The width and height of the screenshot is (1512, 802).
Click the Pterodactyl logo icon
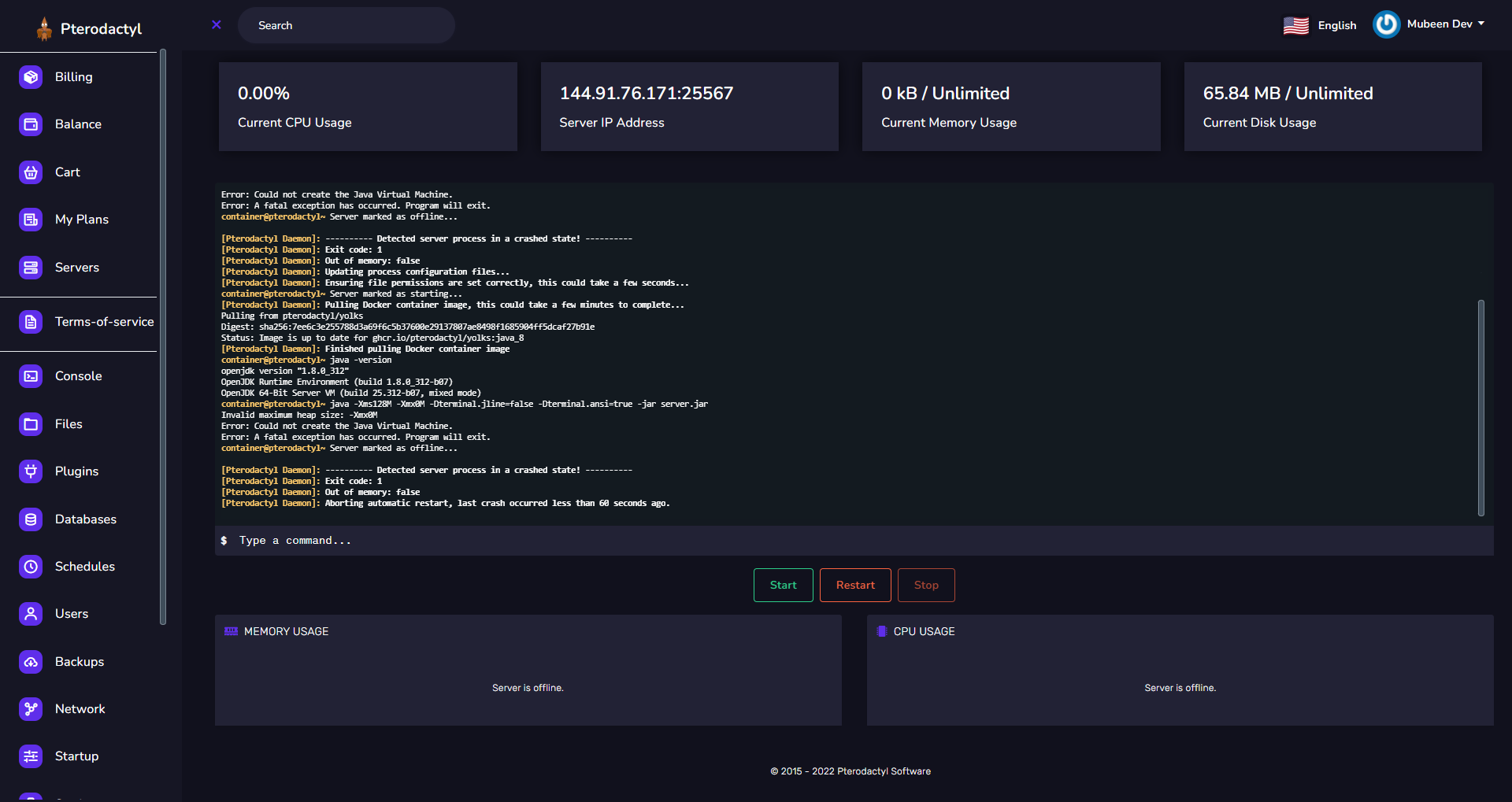pos(44,28)
